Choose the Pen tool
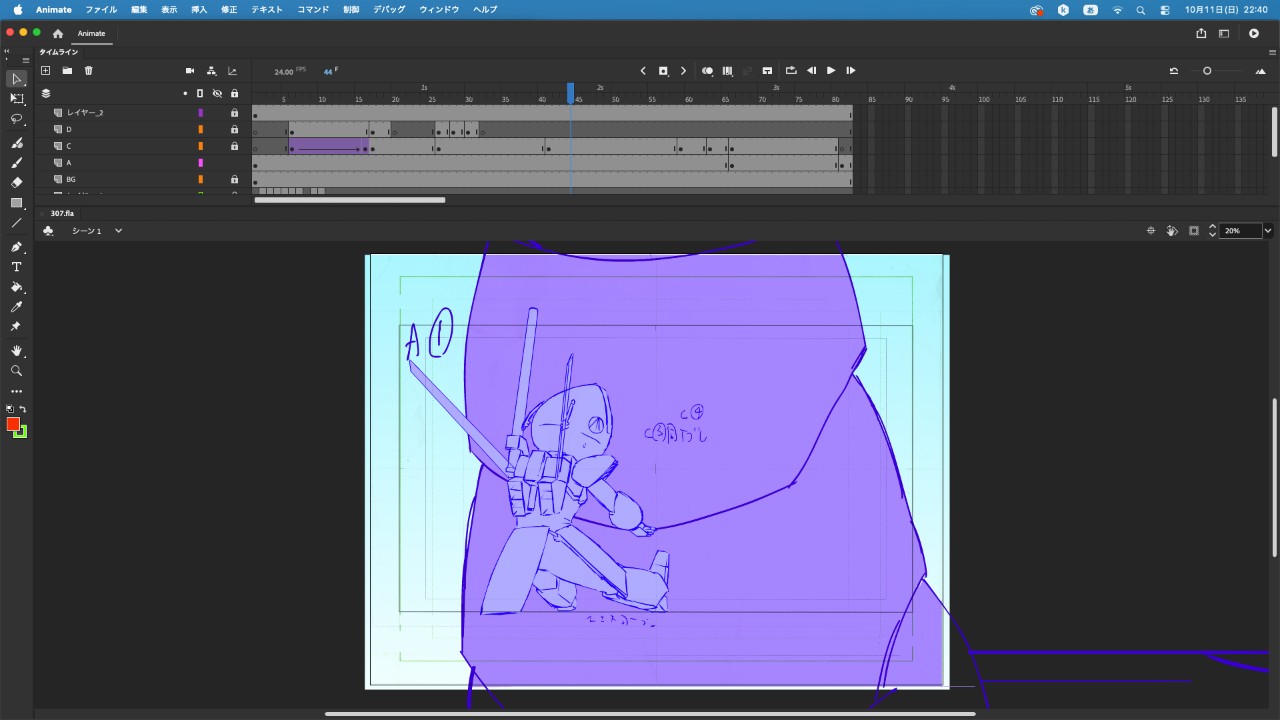1280x720 pixels. [17, 247]
